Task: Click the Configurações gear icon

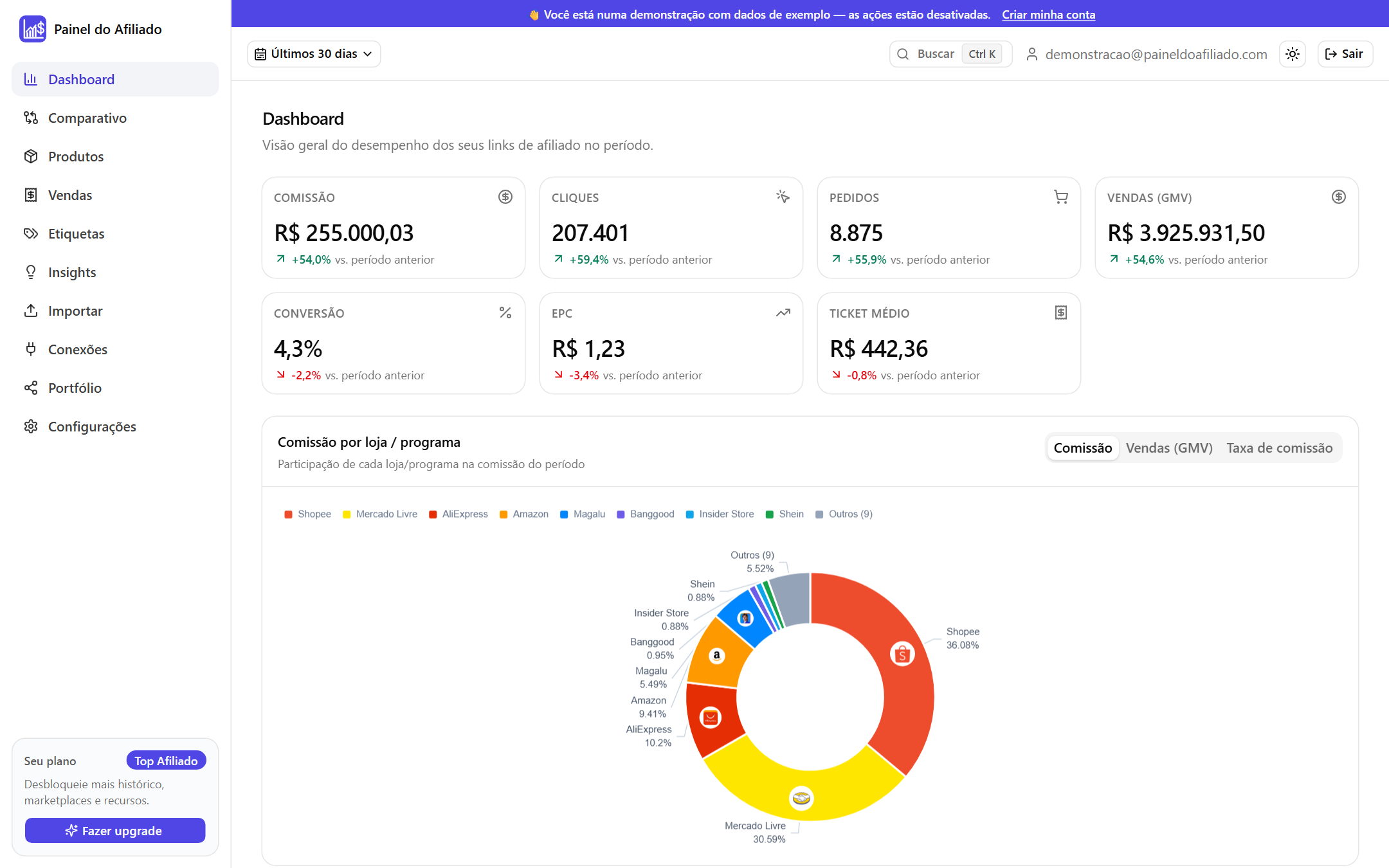Action: click(31, 426)
